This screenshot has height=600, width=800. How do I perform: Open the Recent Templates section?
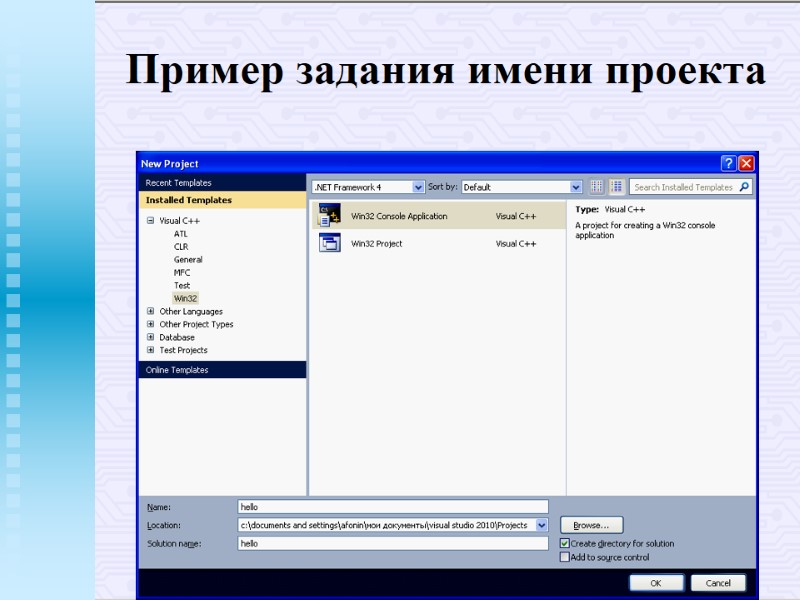click(180, 182)
